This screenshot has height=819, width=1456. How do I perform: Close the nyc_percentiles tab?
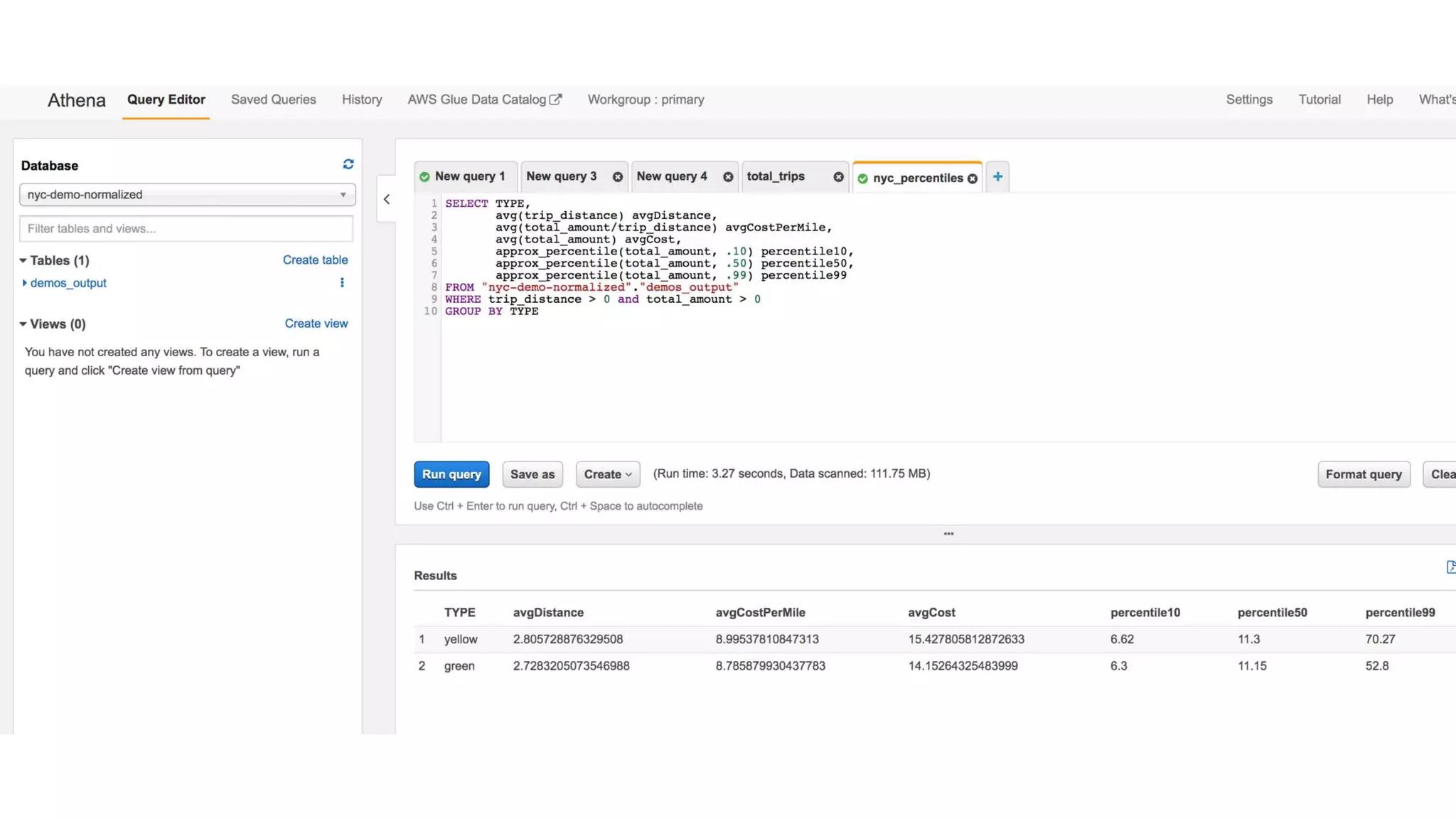click(x=973, y=178)
